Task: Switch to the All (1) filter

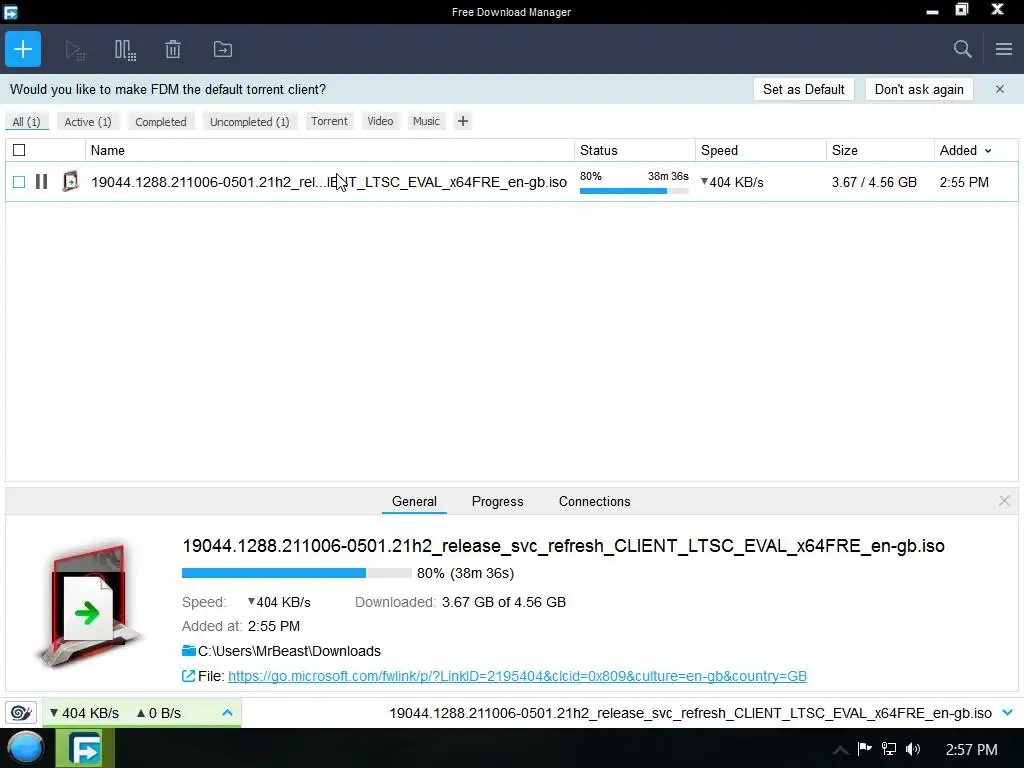Action: [26, 121]
